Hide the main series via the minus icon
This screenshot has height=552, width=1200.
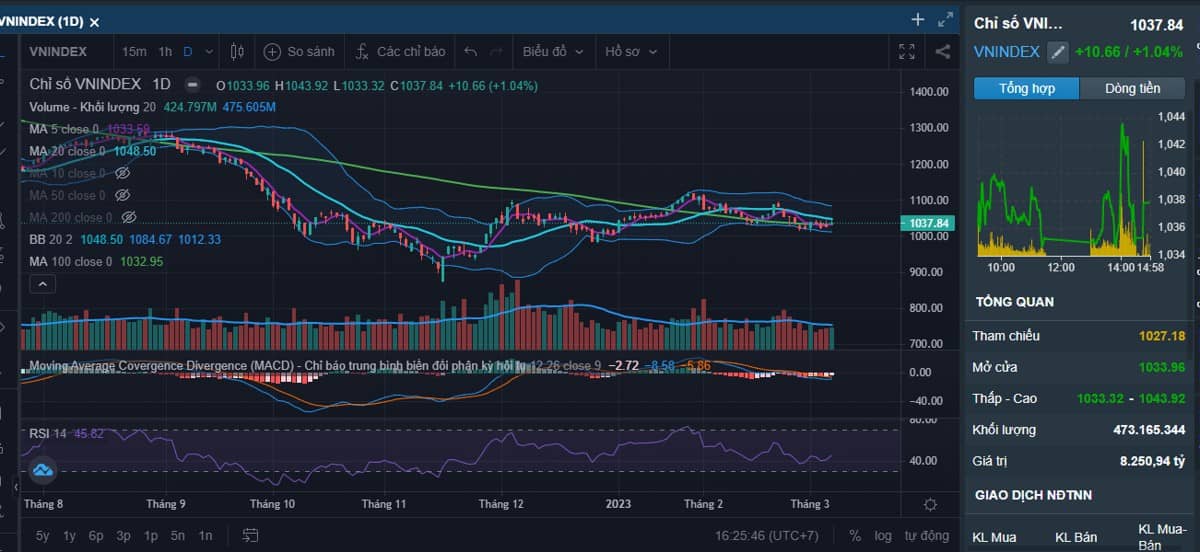[x=192, y=85]
